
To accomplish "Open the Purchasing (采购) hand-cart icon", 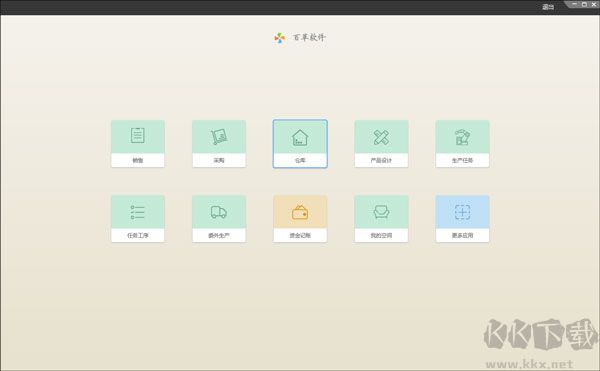I will [x=219, y=137].
